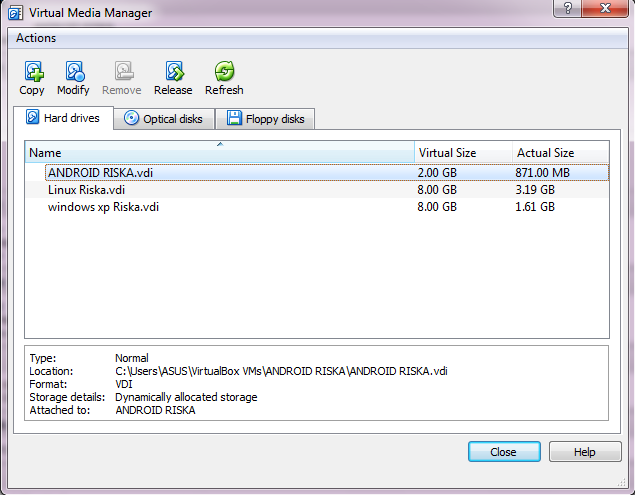This screenshot has height=495, width=635.
Task: Click the 871.00 MB actual size value
Action: (542, 173)
